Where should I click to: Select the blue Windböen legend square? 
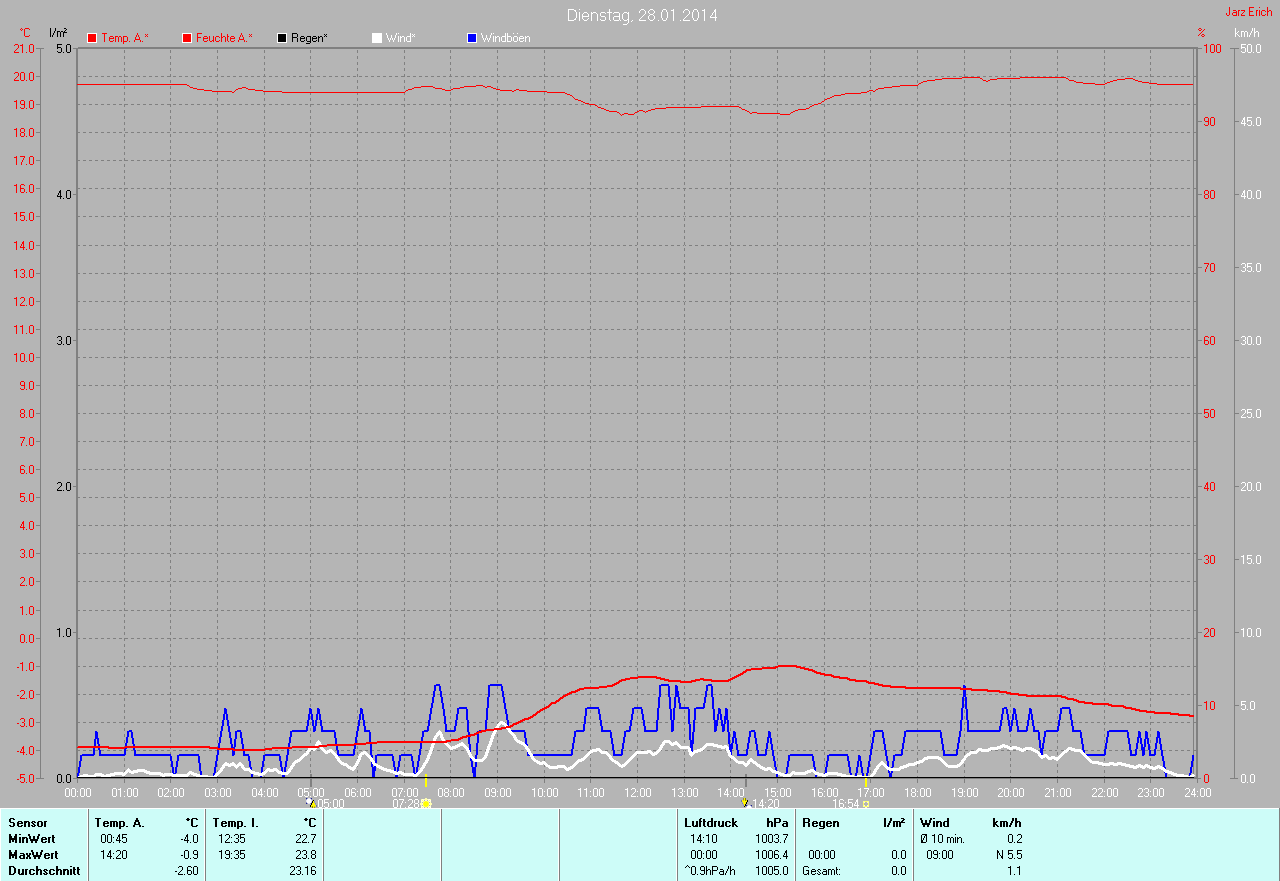point(472,38)
